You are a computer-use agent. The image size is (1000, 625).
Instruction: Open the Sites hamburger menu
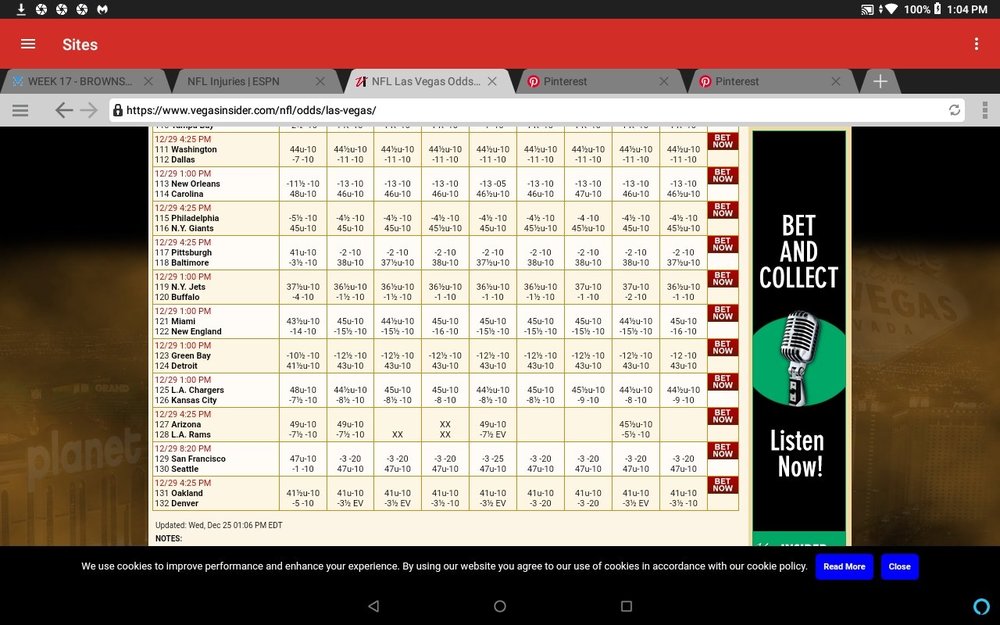click(28, 44)
